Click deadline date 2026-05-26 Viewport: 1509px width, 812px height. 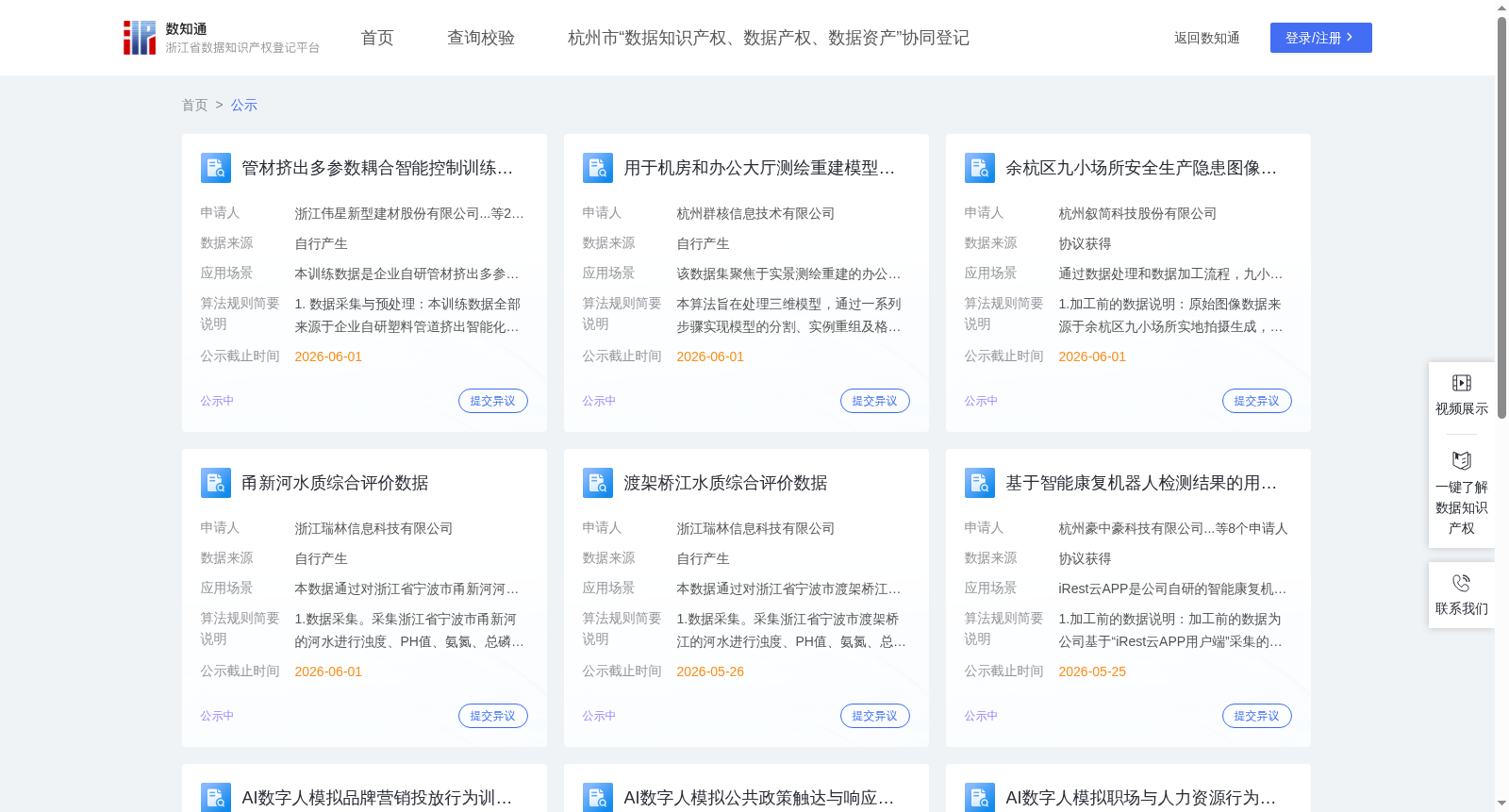710,671
